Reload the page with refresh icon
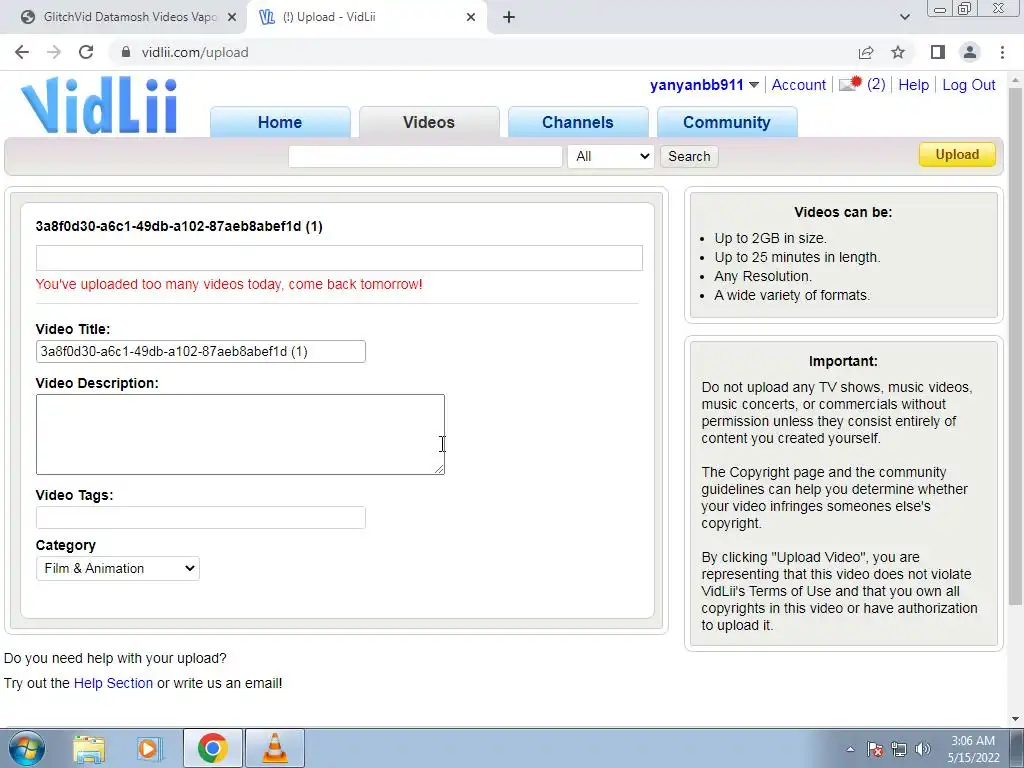 click(x=86, y=52)
